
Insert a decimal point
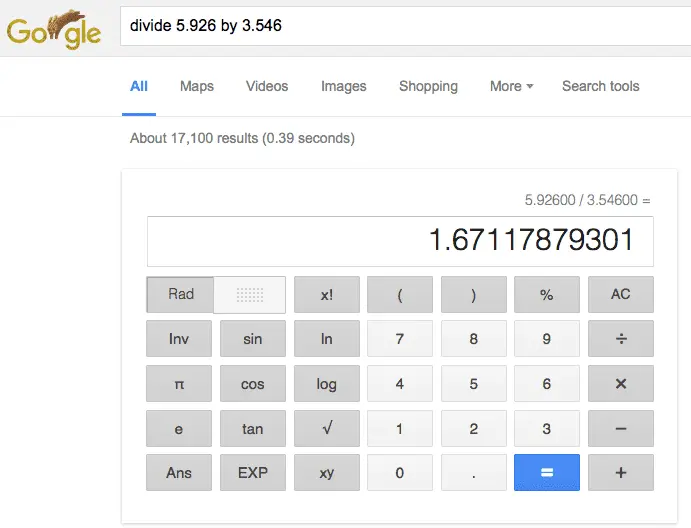(474, 472)
